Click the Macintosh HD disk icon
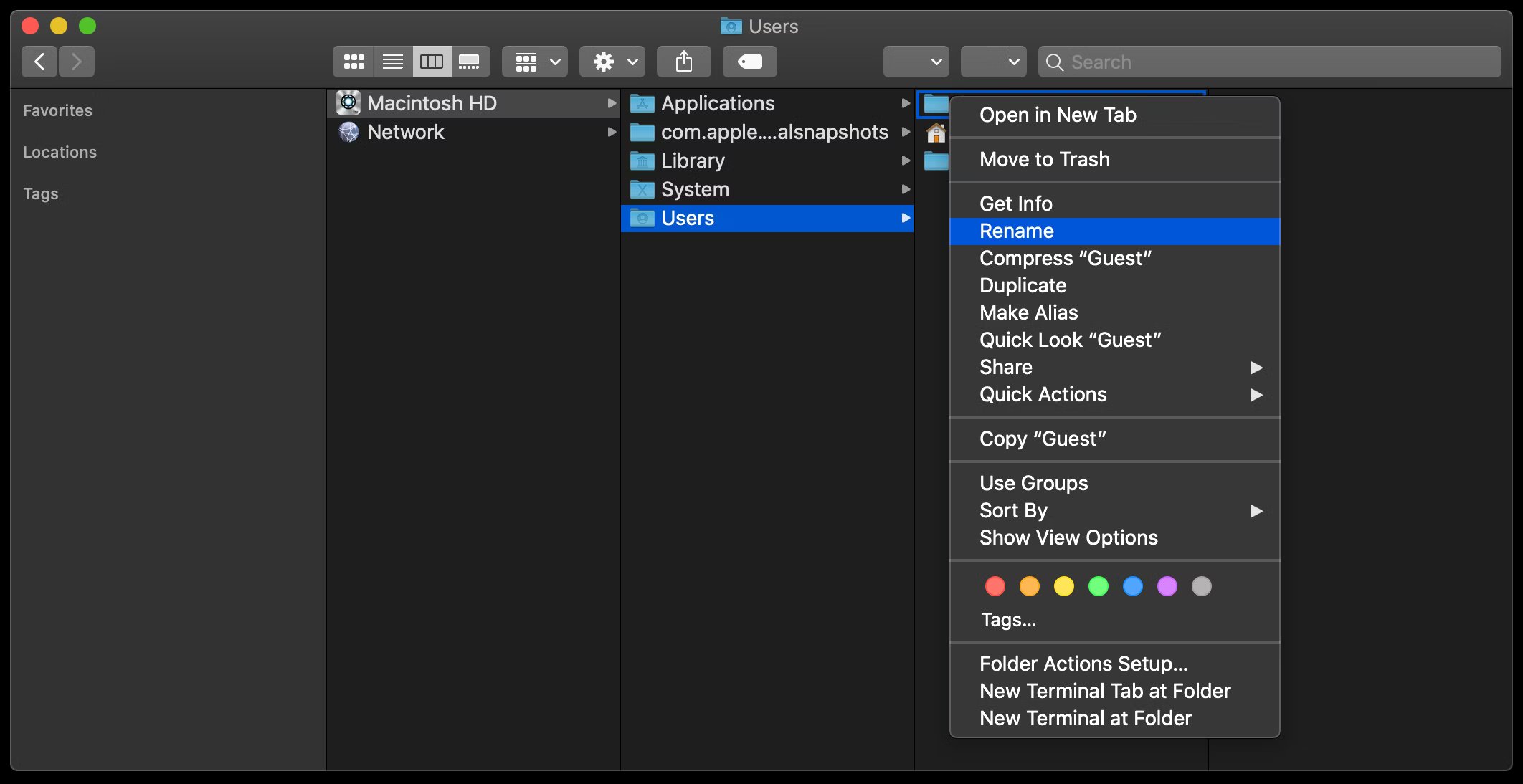The height and width of the screenshot is (784, 1523). pos(348,103)
